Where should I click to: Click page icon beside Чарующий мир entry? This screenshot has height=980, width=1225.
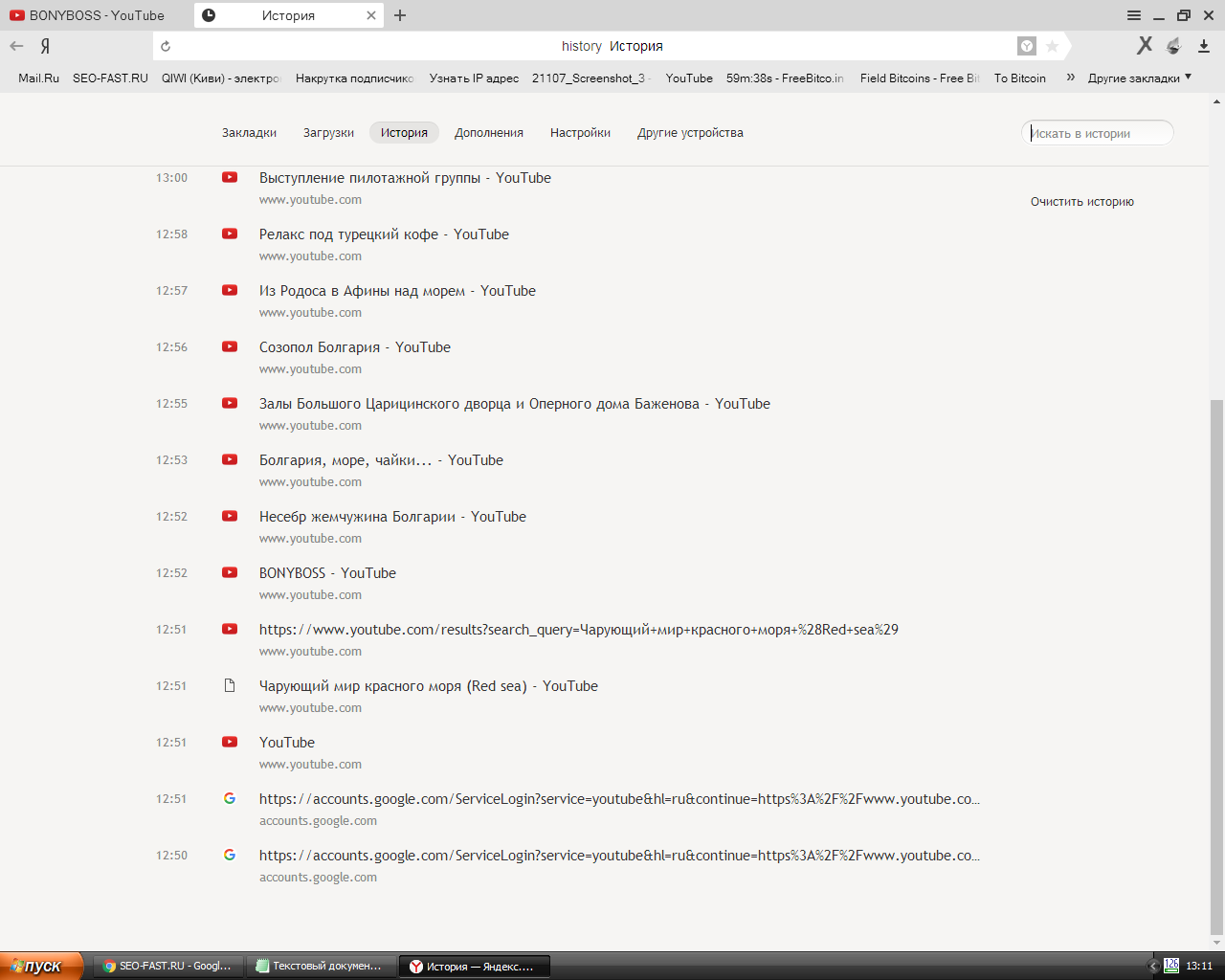click(230, 685)
